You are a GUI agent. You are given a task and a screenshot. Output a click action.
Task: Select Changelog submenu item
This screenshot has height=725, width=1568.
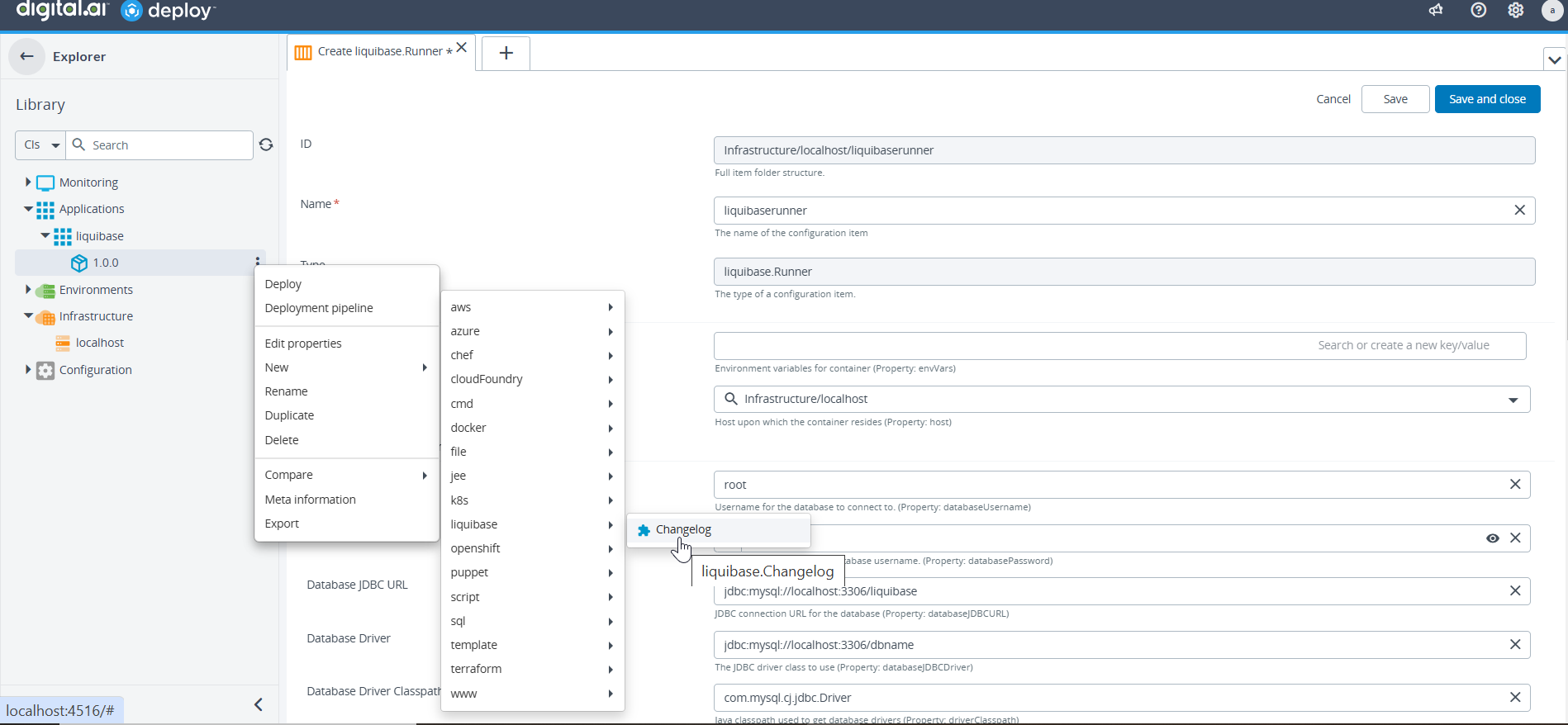[x=719, y=529]
